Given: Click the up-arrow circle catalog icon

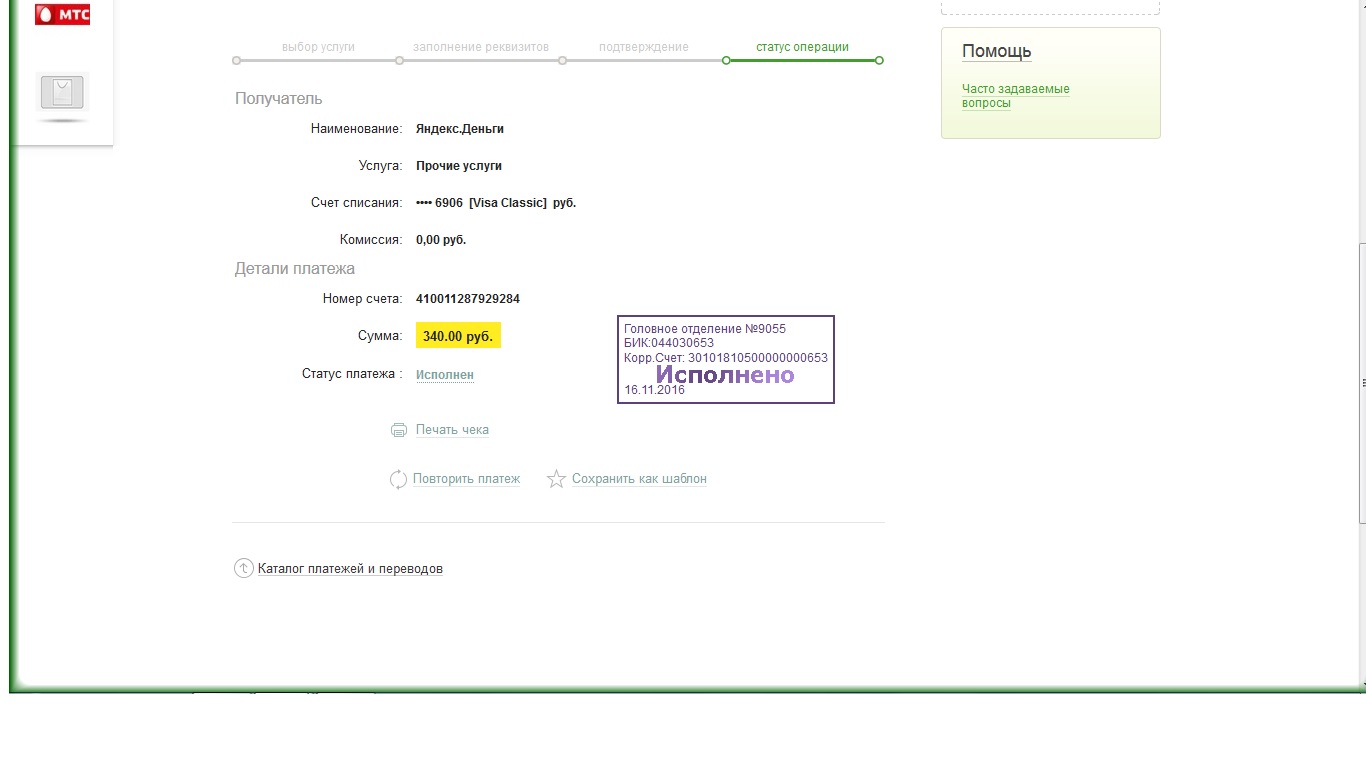Looking at the screenshot, I should point(243,568).
